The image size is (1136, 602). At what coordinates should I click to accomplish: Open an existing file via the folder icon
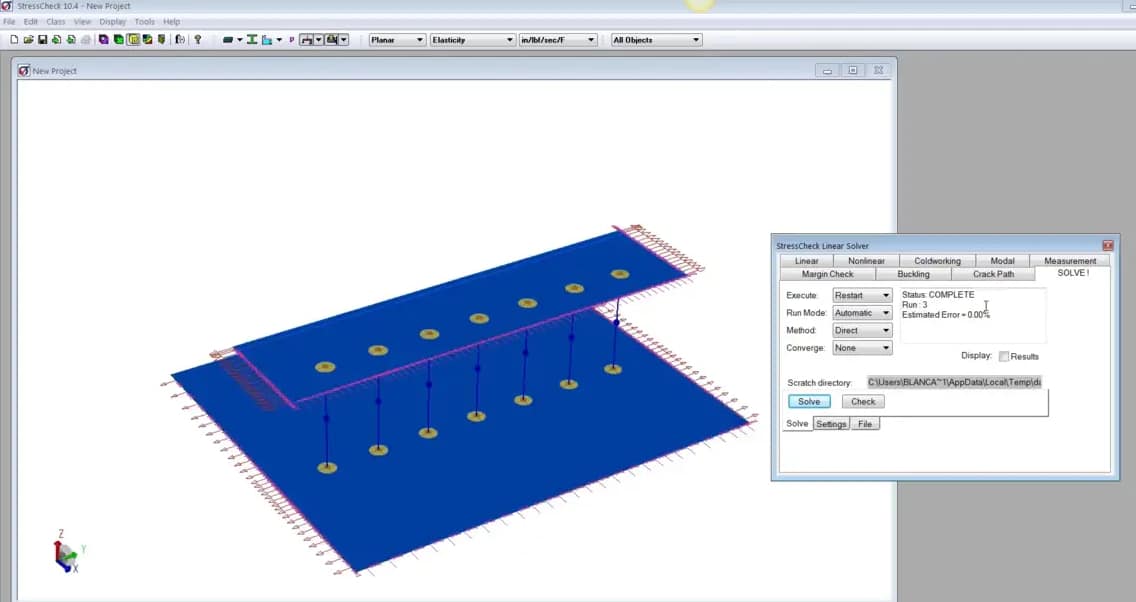coord(27,39)
